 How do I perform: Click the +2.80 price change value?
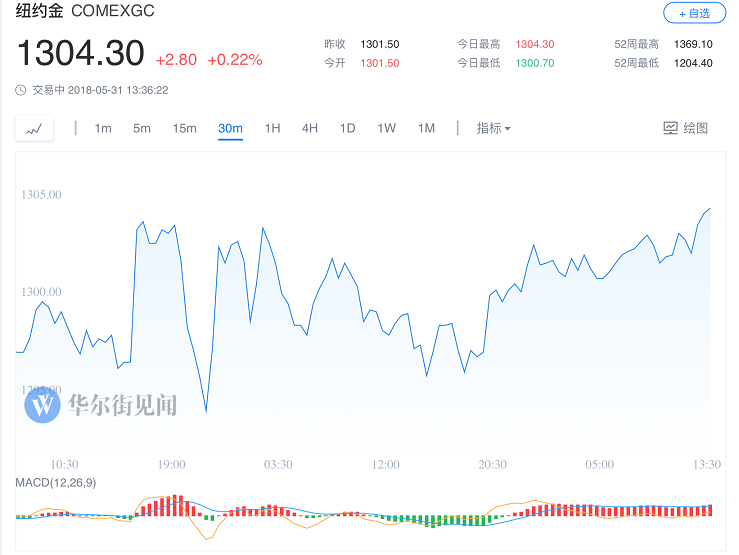pos(176,60)
